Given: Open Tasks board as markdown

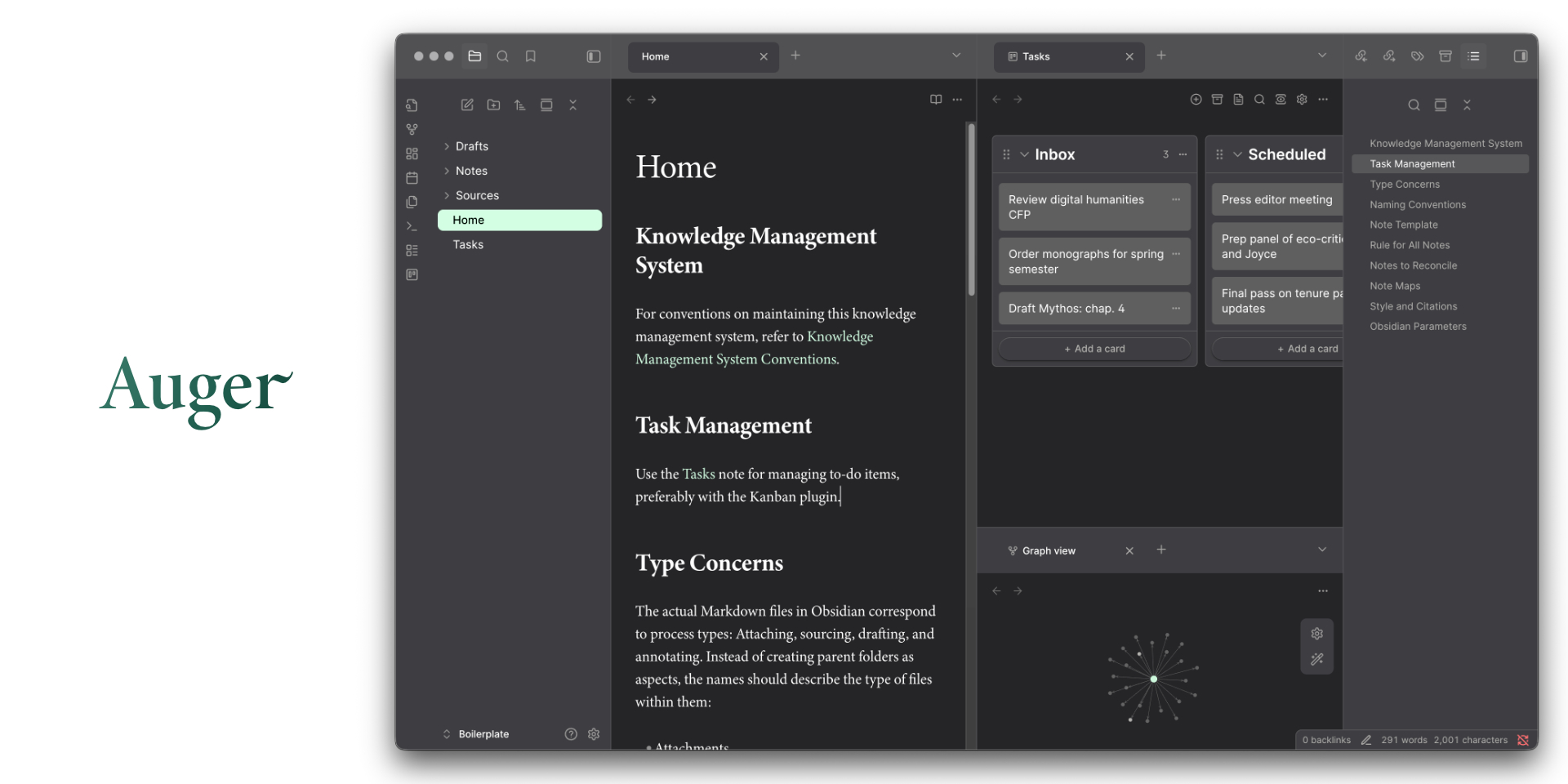Looking at the screenshot, I should [x=1238, y=99].
